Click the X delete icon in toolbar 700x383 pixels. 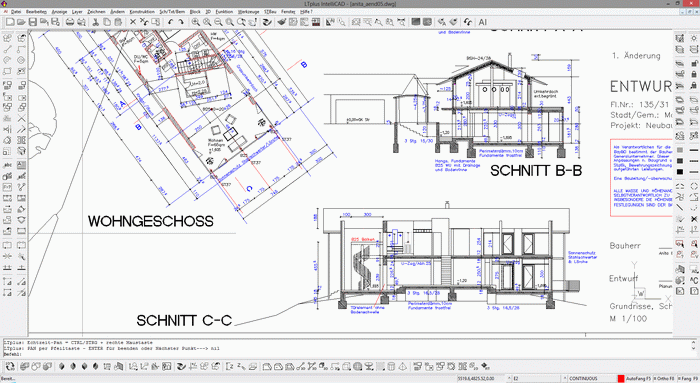coord(133,22)
